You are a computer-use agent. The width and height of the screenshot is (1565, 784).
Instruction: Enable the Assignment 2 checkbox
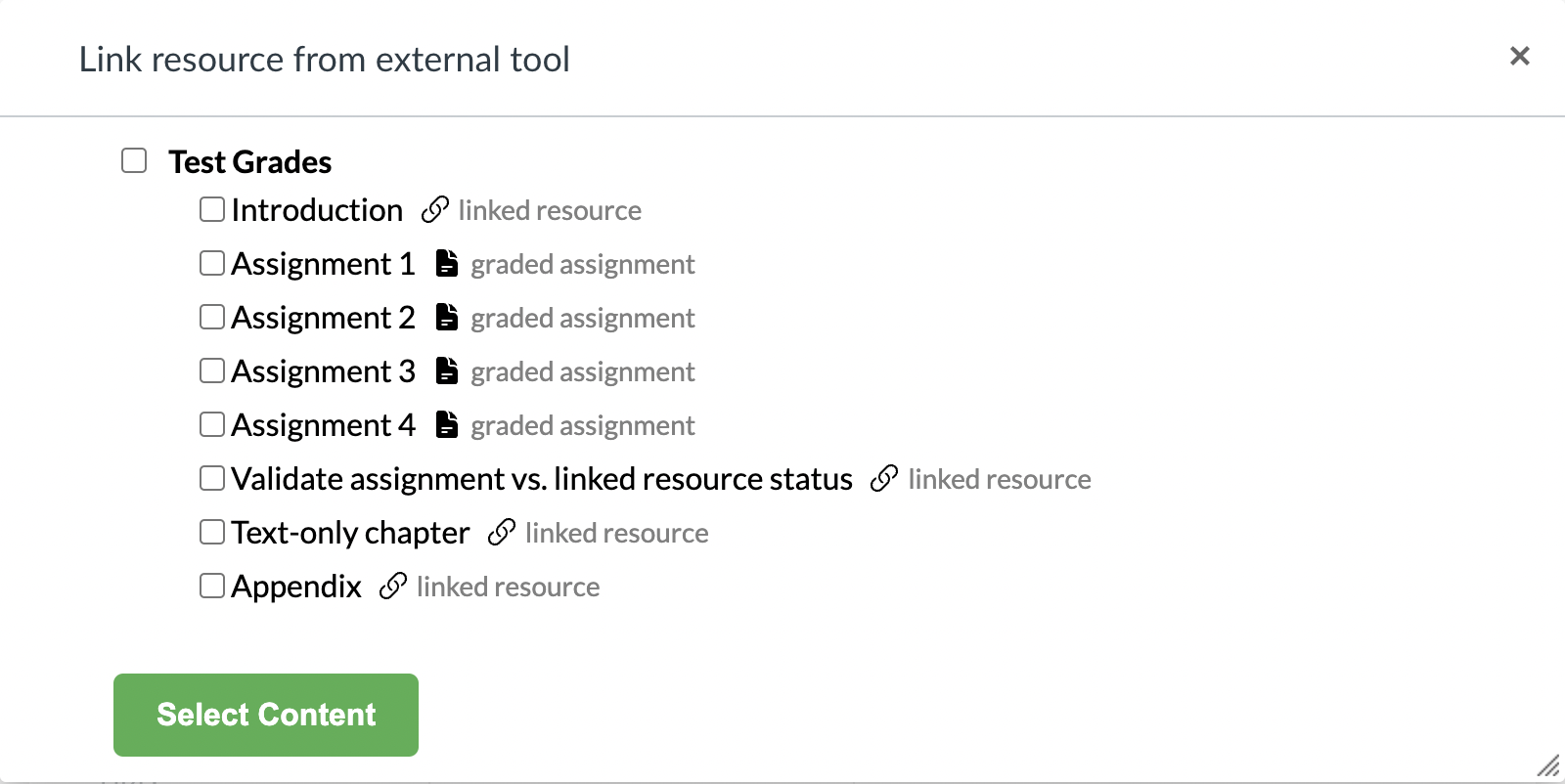point(212,317)
